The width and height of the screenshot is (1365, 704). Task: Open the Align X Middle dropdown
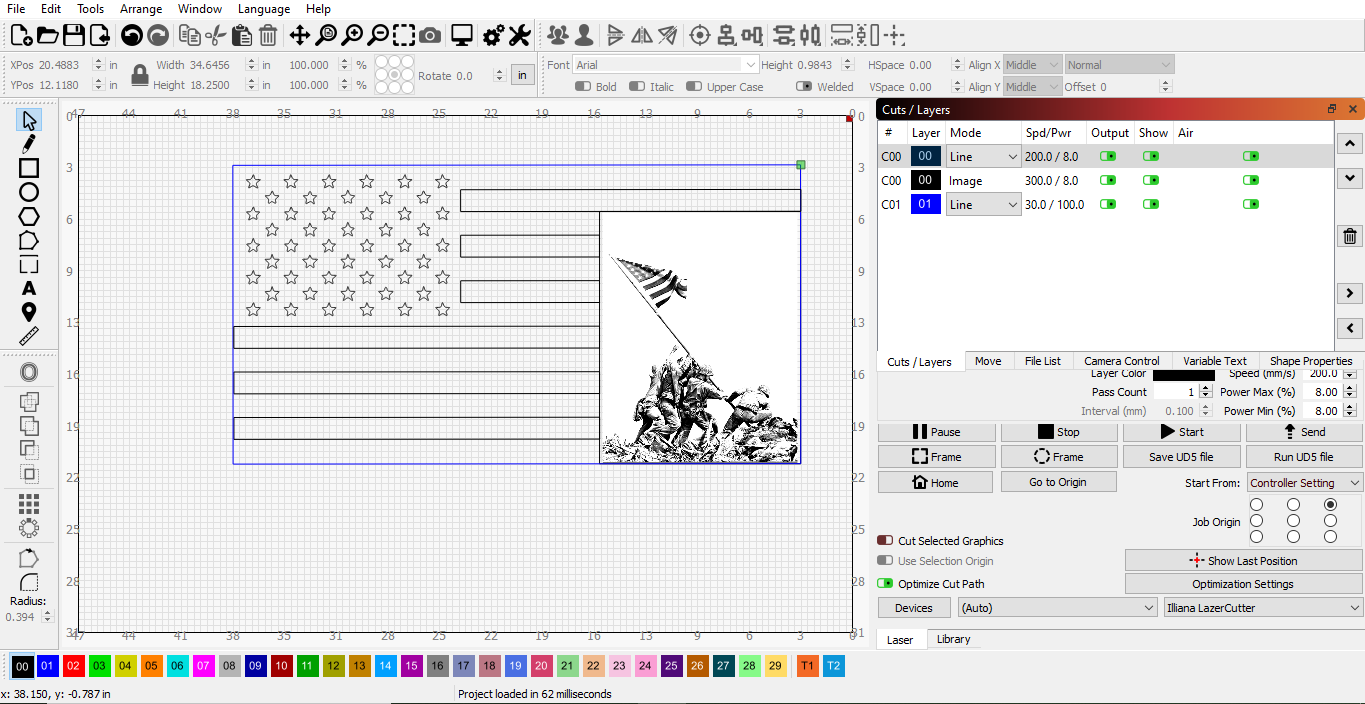coord(1032,65)
